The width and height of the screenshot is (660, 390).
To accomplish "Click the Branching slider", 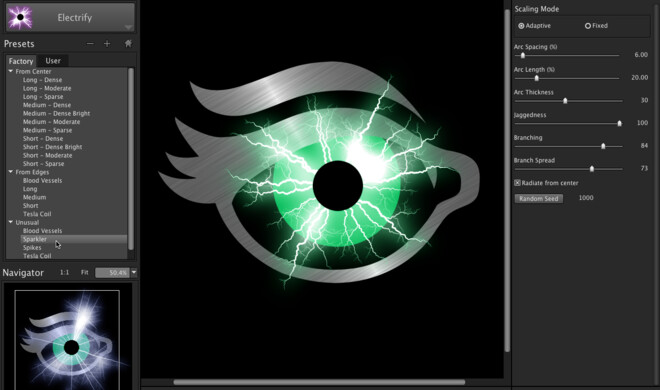I will pos(568,146).
